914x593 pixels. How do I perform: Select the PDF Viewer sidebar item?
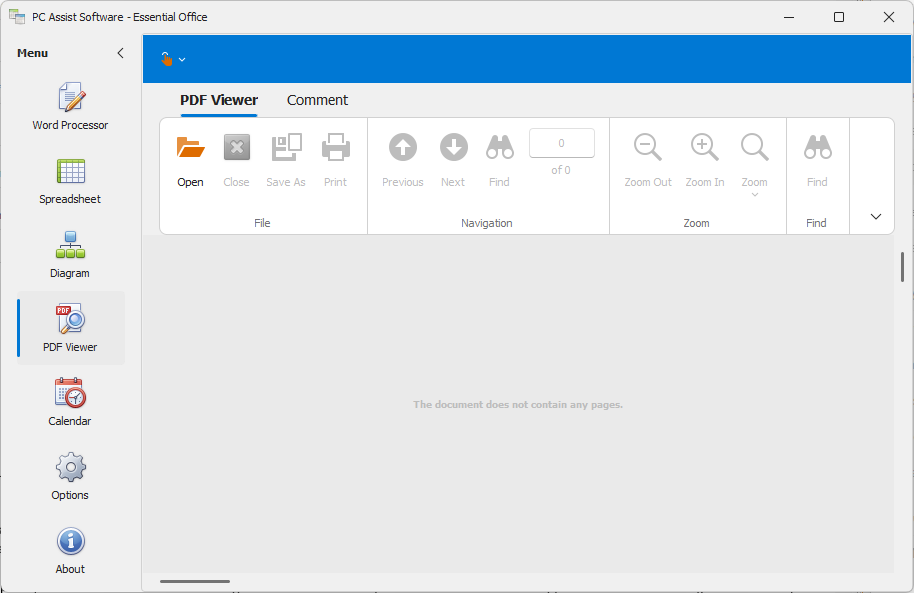(70, 328)
